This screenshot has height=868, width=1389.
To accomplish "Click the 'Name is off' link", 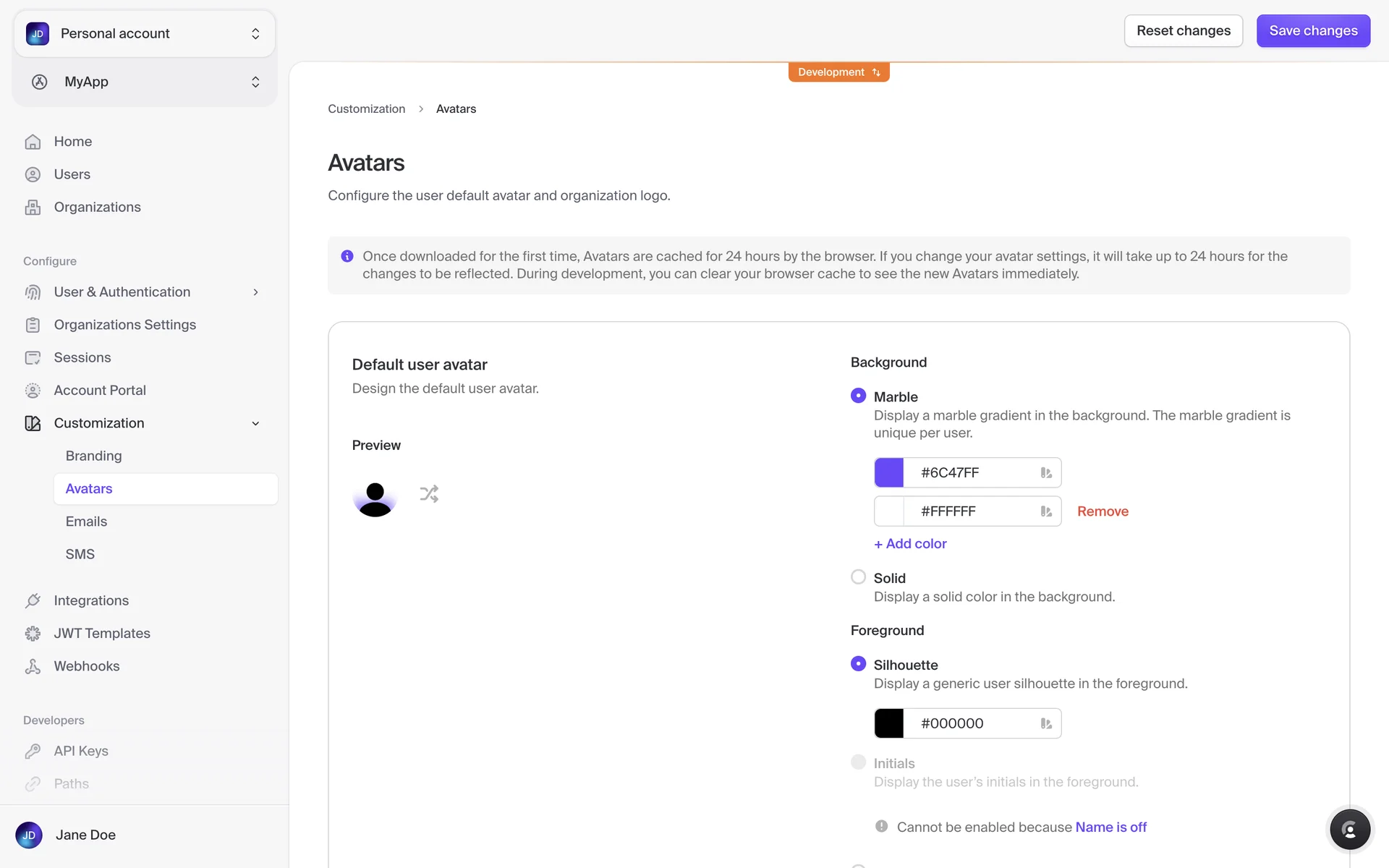I will coord(1110,827).
